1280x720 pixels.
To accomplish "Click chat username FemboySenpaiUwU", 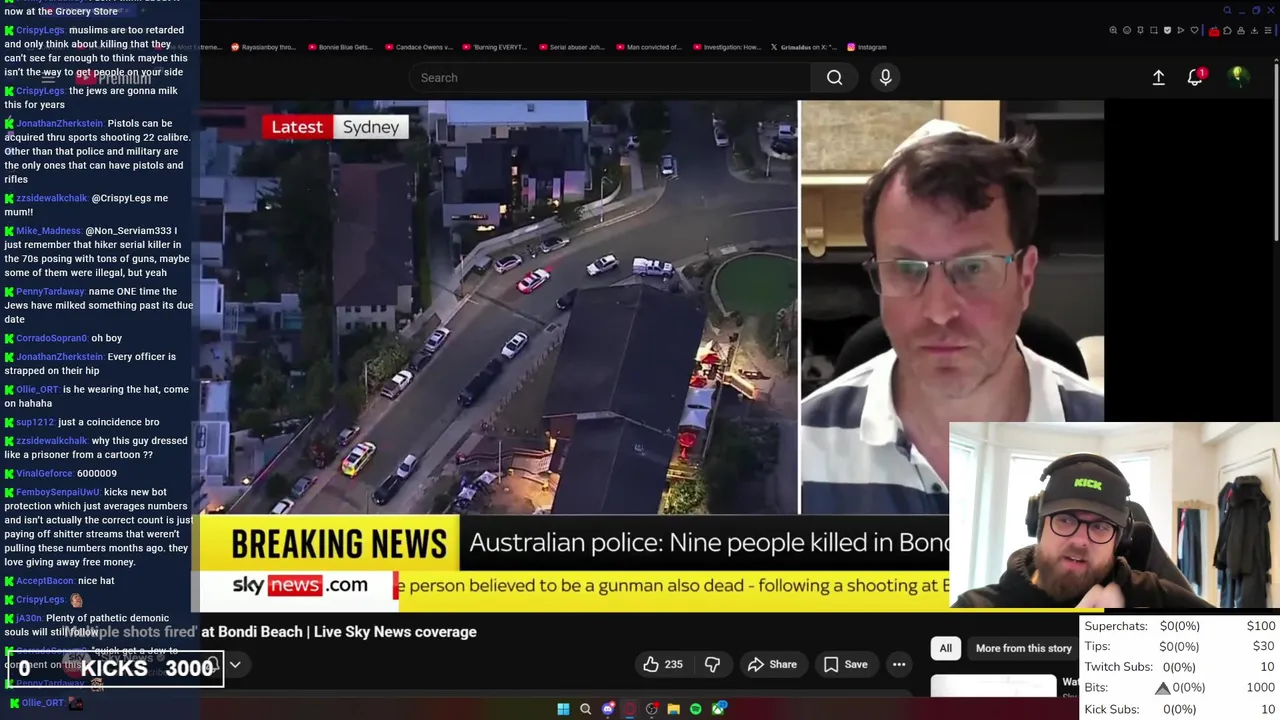I will pyautogui.click(x=58, y=493).
